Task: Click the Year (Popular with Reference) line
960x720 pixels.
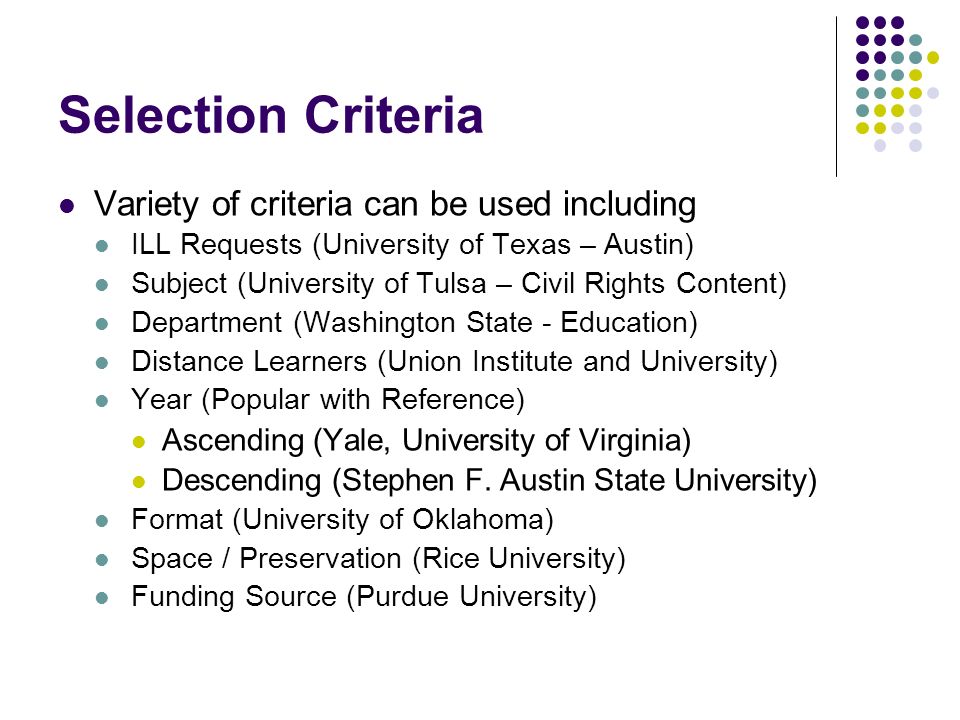Action: [328, 400]
